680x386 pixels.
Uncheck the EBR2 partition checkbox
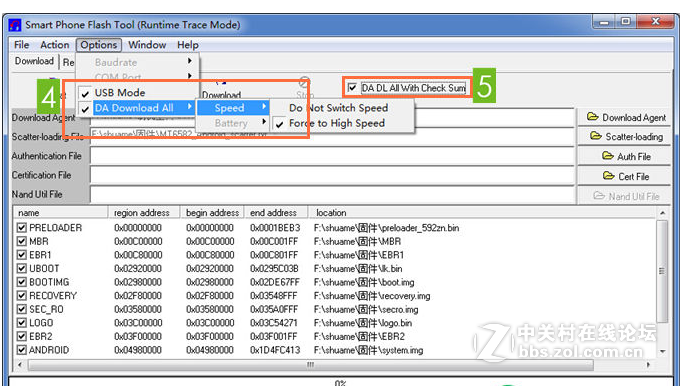[x=21, y=336]
